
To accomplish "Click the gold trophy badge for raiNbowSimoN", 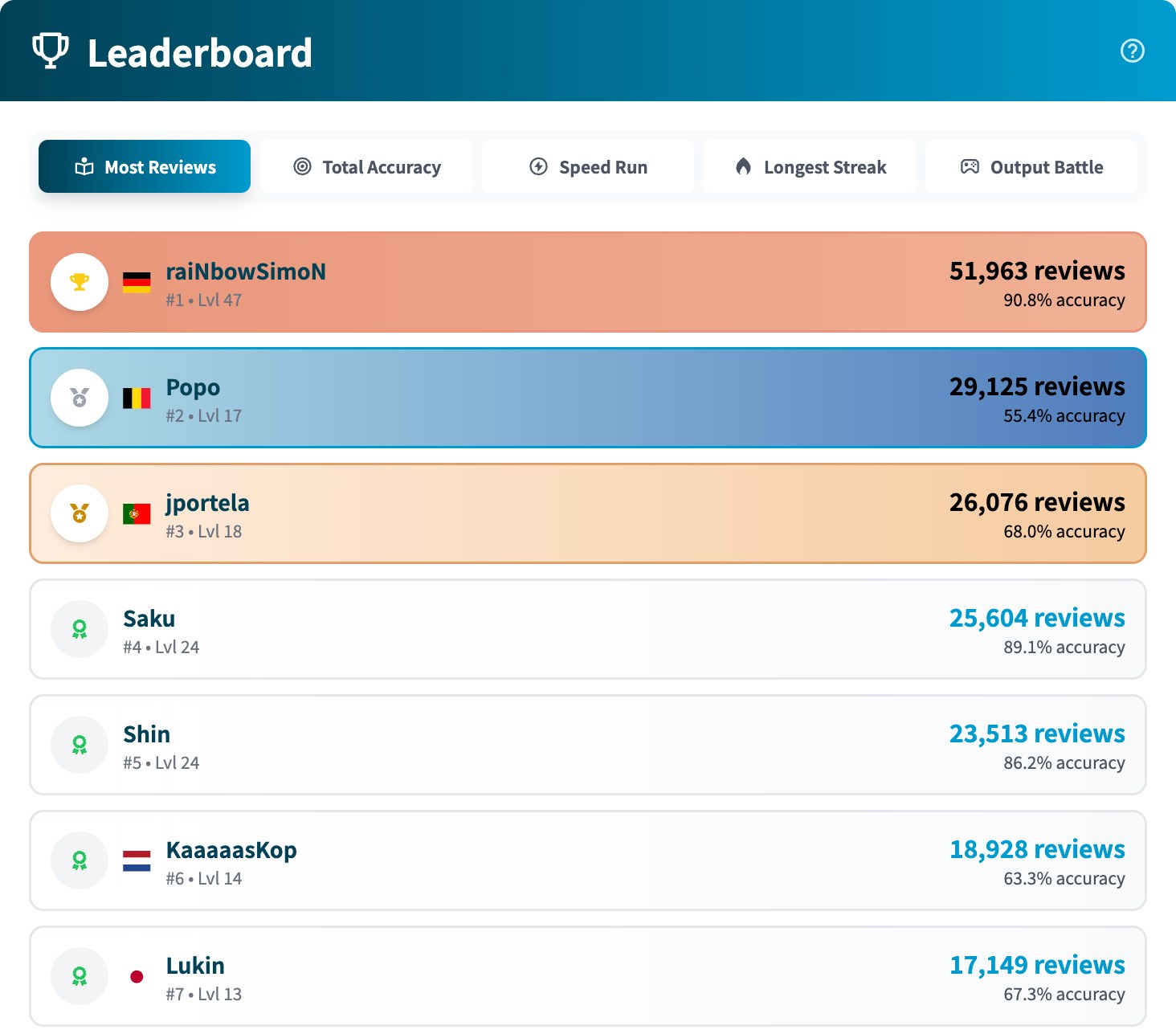I will [80, 282].
